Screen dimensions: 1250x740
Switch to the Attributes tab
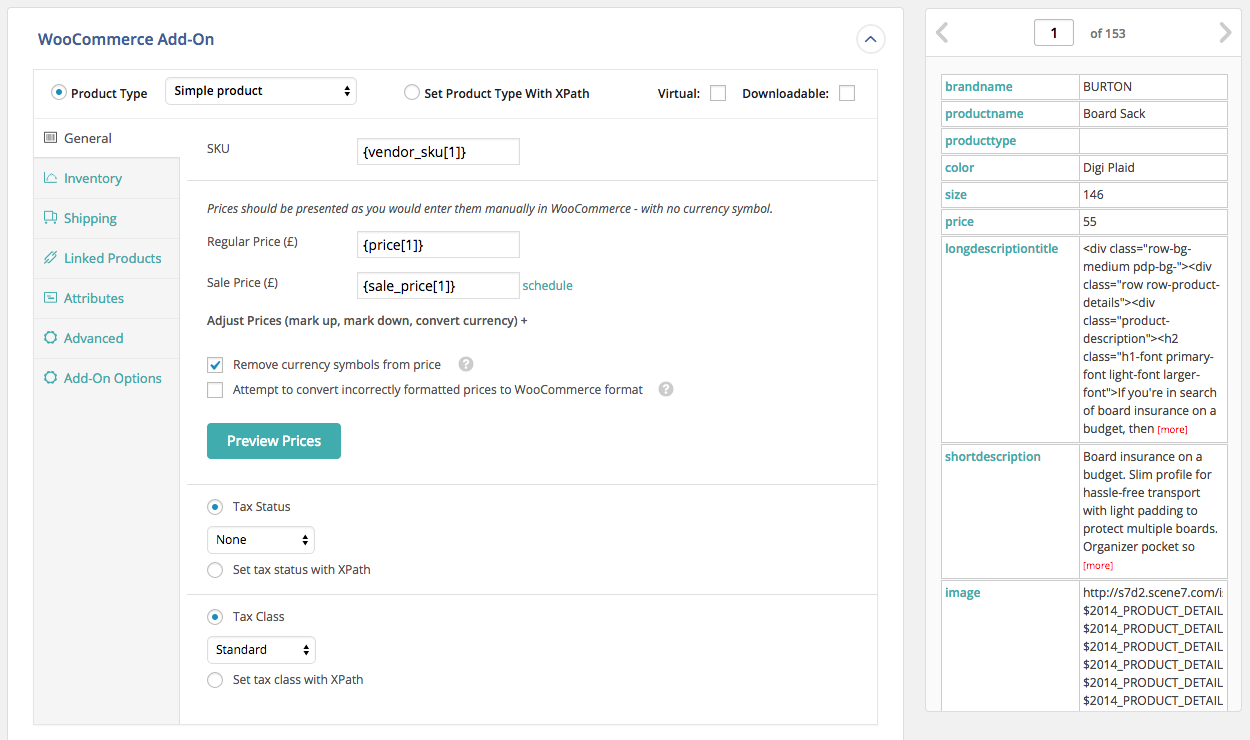(95, 297)
